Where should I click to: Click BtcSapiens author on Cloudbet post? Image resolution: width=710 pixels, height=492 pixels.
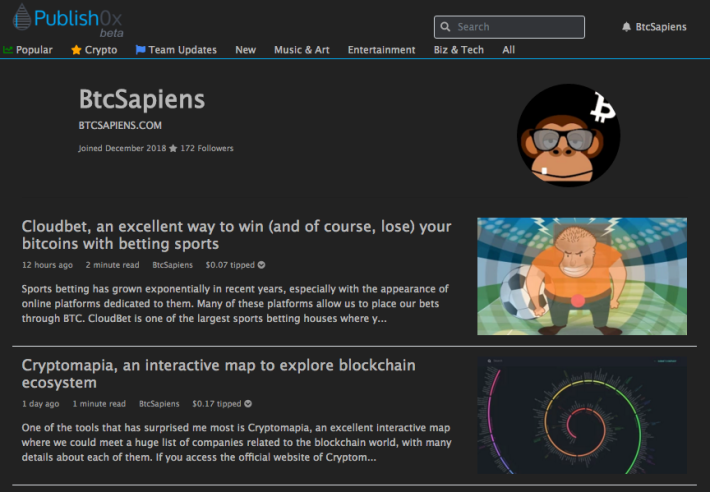173,265
